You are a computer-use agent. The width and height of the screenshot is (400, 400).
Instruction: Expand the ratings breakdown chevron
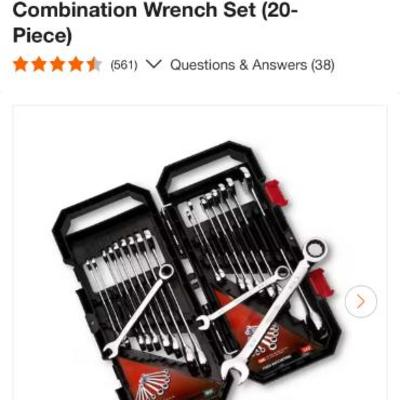pyautogui.click(x=154, y=64)
